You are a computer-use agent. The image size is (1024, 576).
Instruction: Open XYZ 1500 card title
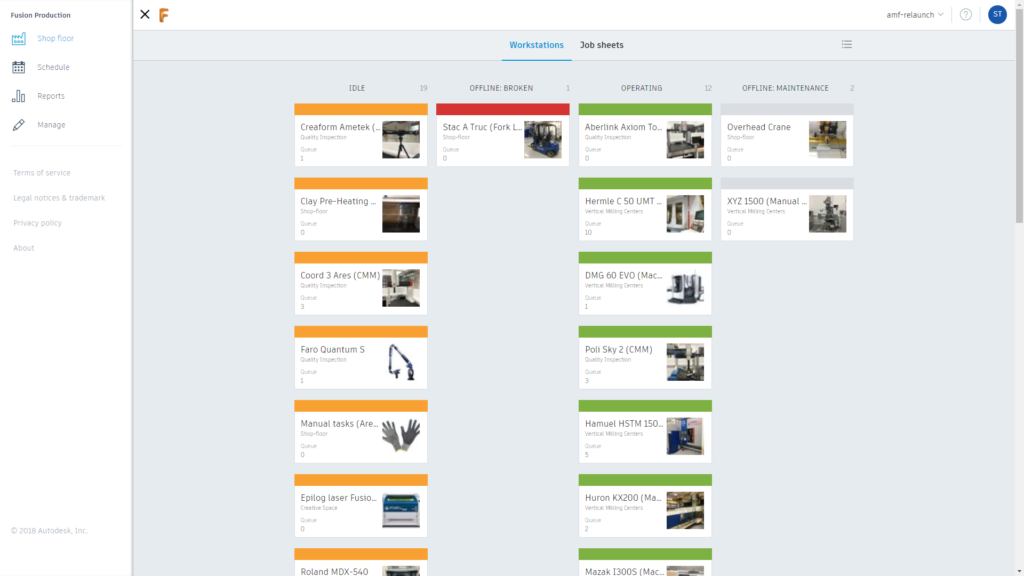767,201
